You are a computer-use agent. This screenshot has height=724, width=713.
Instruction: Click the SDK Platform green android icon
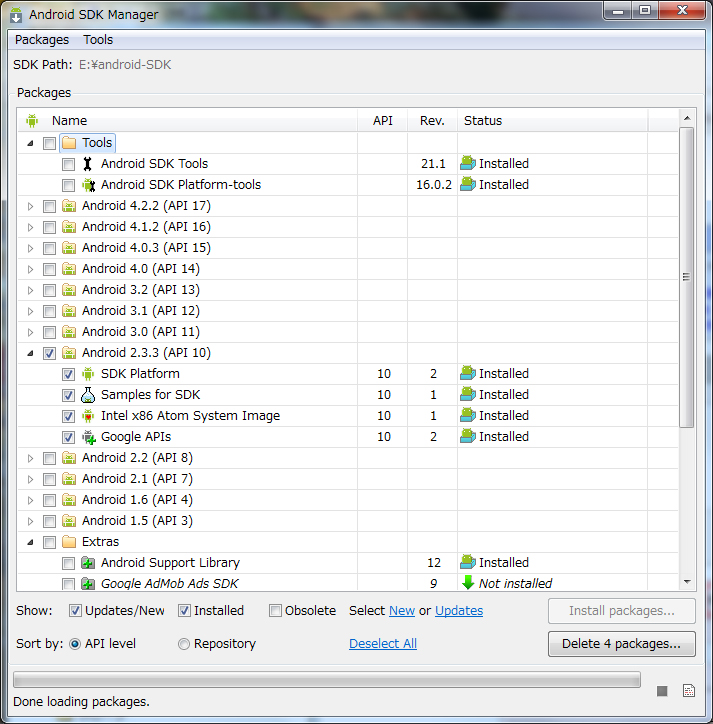coord(88,374)
